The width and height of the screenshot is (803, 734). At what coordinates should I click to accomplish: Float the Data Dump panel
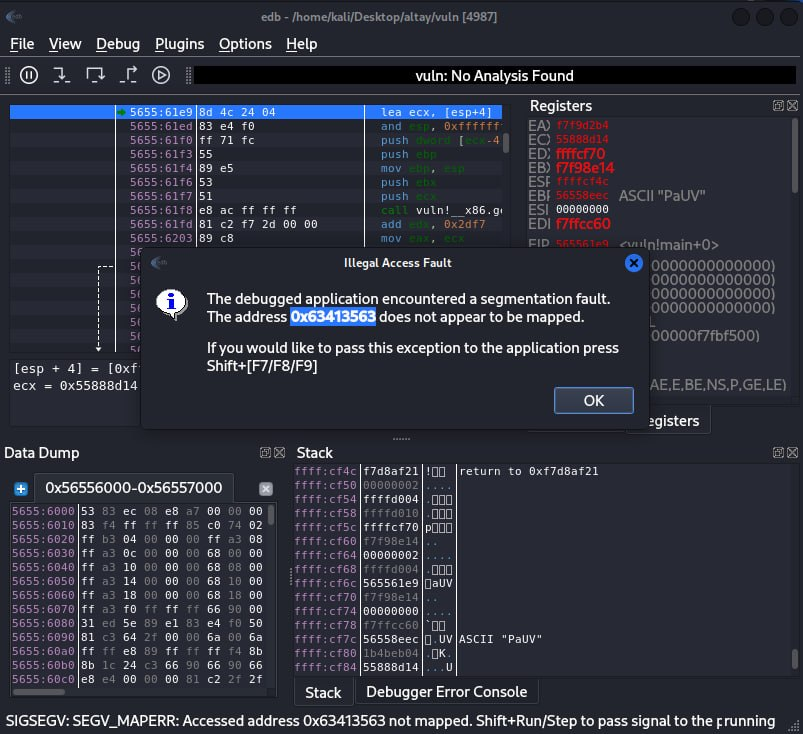(x=265, y=452)
